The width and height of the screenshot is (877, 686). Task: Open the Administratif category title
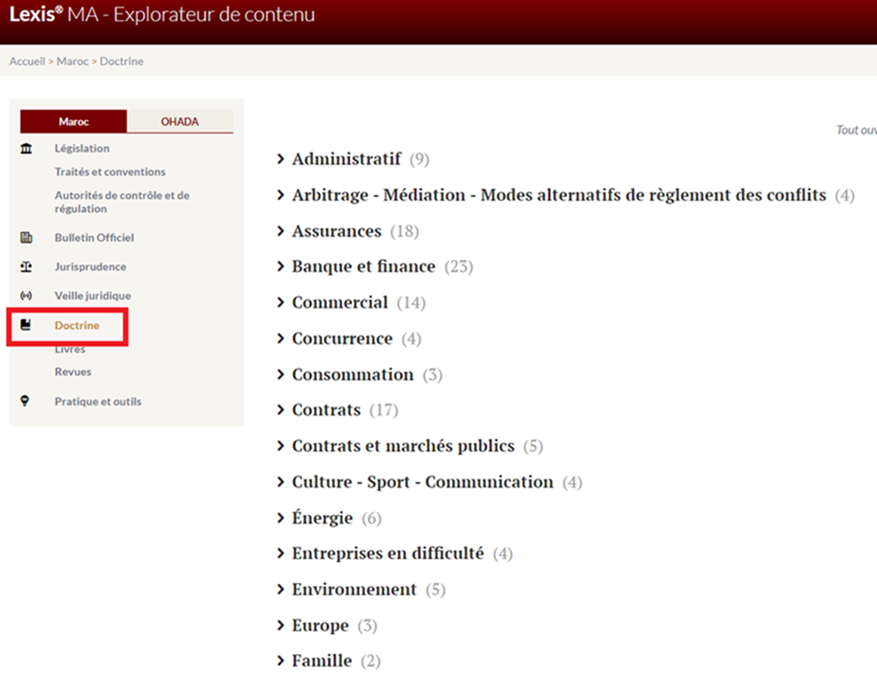point(347,159)
